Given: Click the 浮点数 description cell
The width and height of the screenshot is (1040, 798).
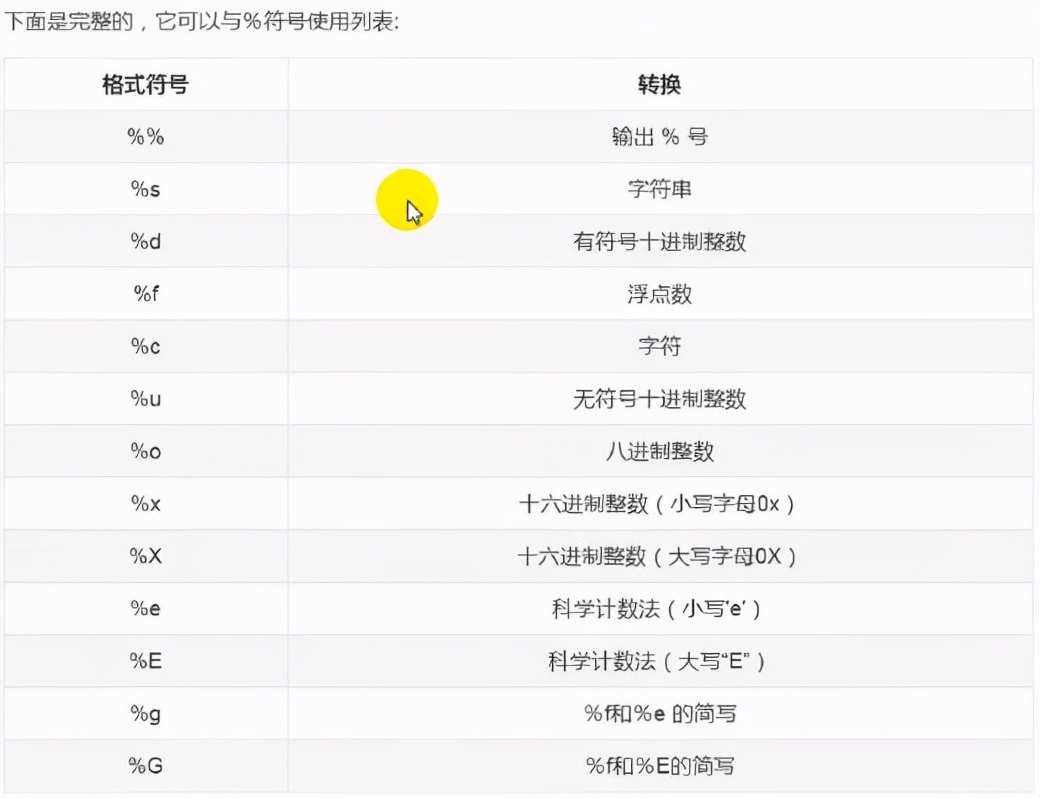Looking at the screenshot, I should pos(659,294).
